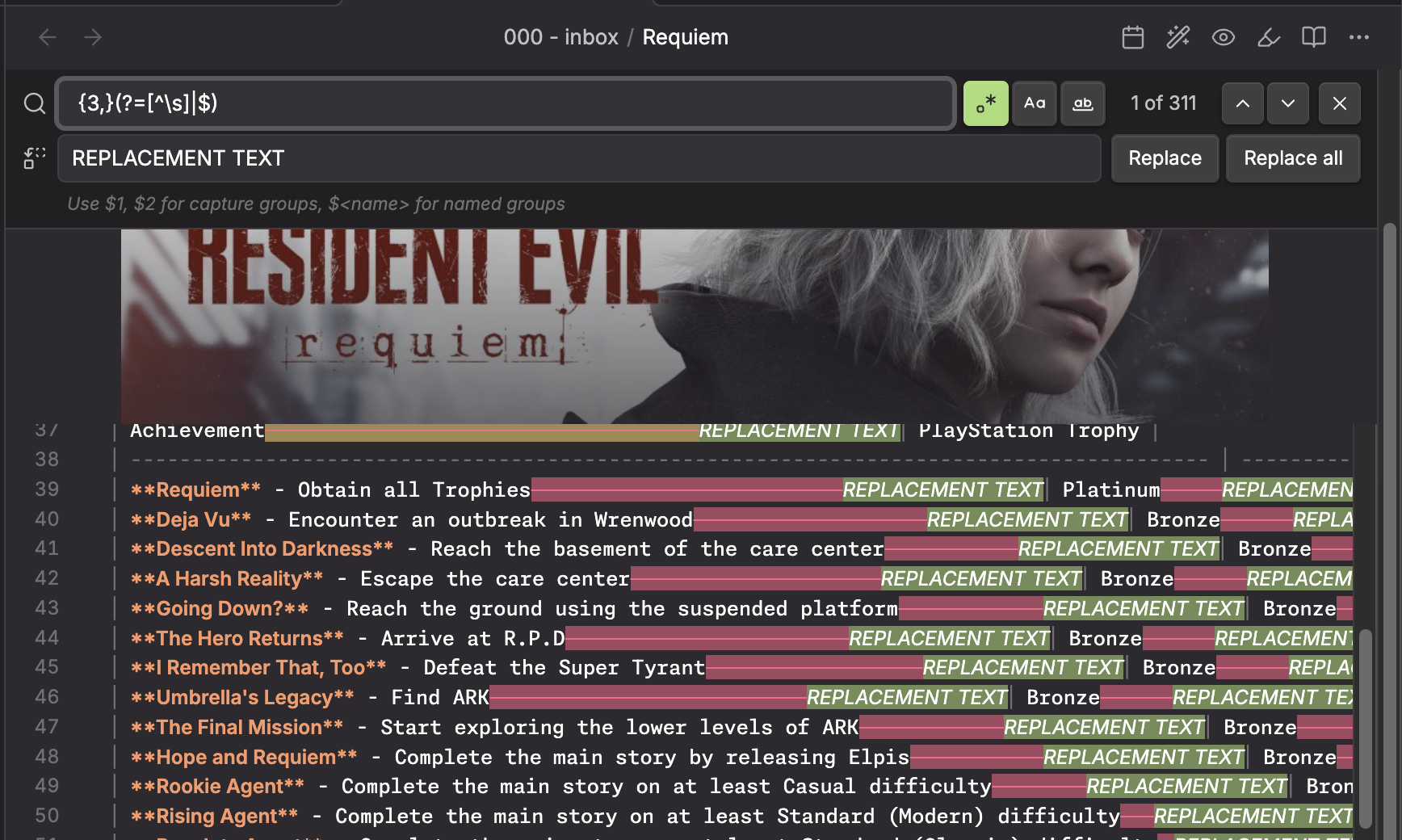1402x840 pixels.
Task: Click '**Deja Vu**' on line 40
Action: (191, 519)
